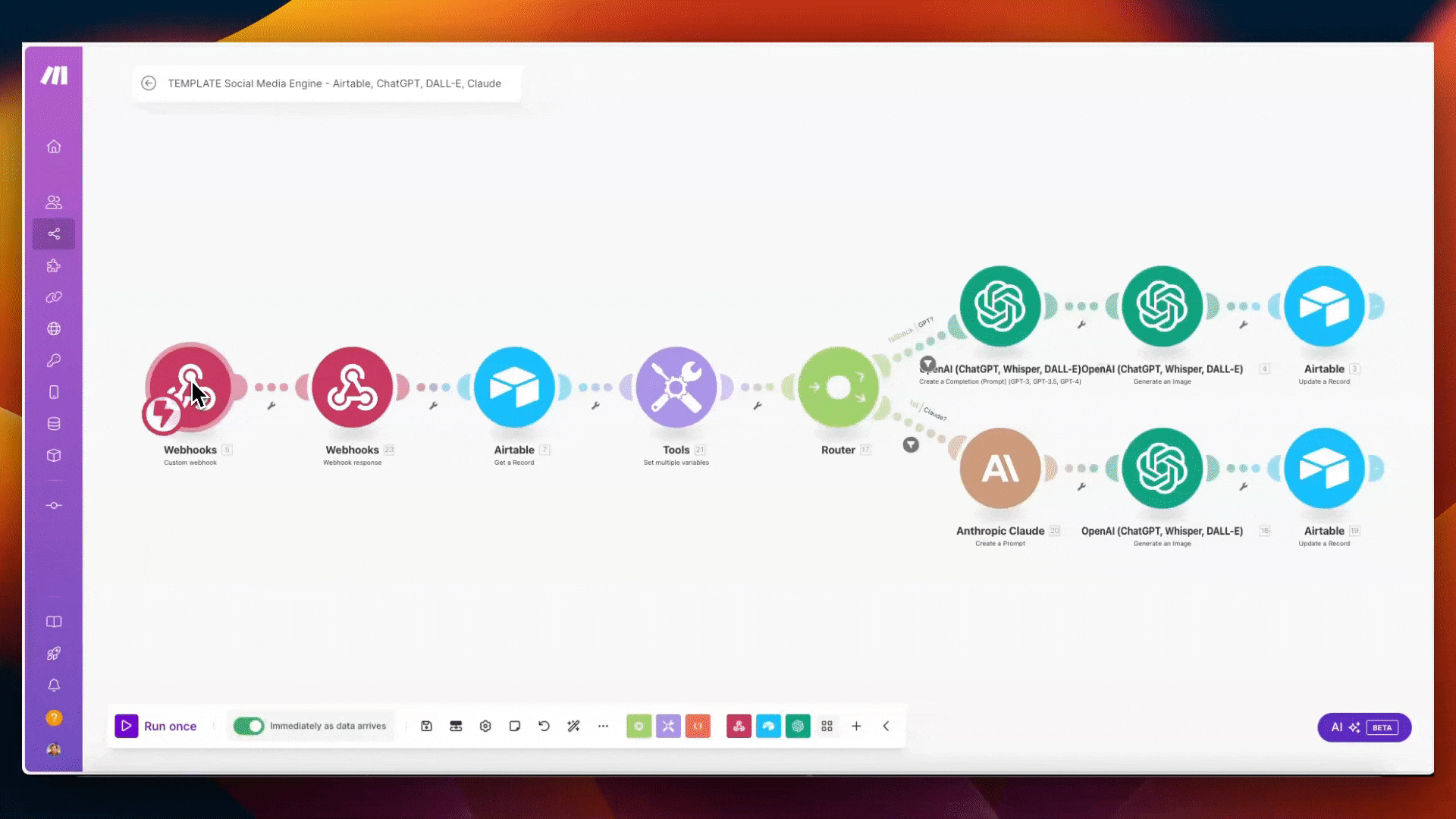Open Tools Set multiple variables module
This screenshot has width=1456, height=819.
coord(676,388)
